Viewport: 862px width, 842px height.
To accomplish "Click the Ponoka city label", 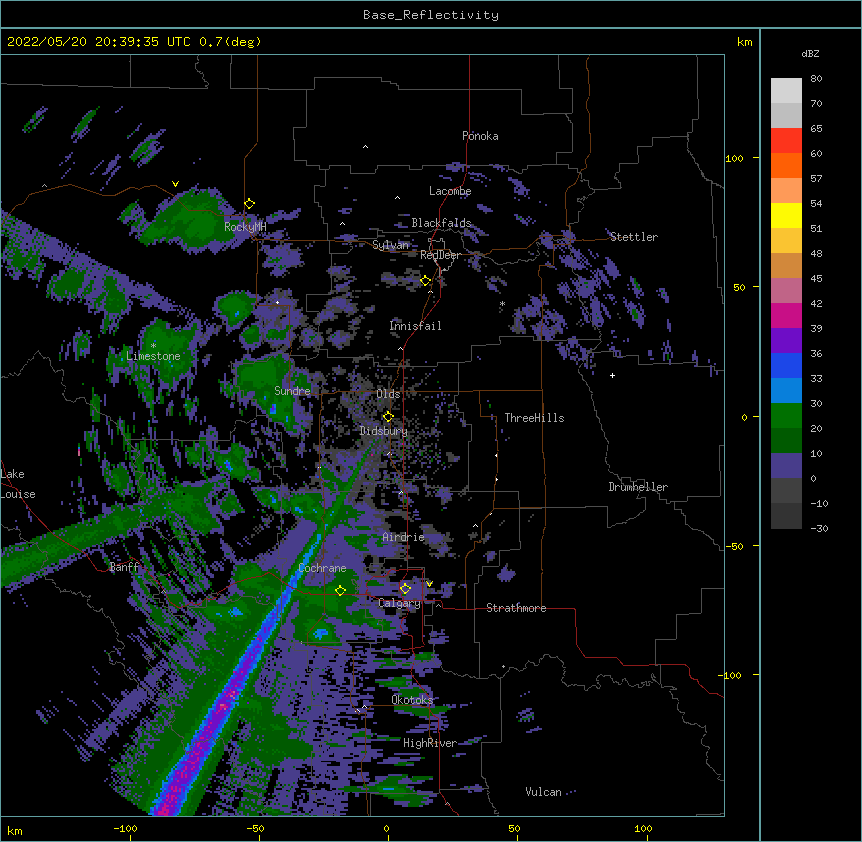I will (x=480, y=136).
